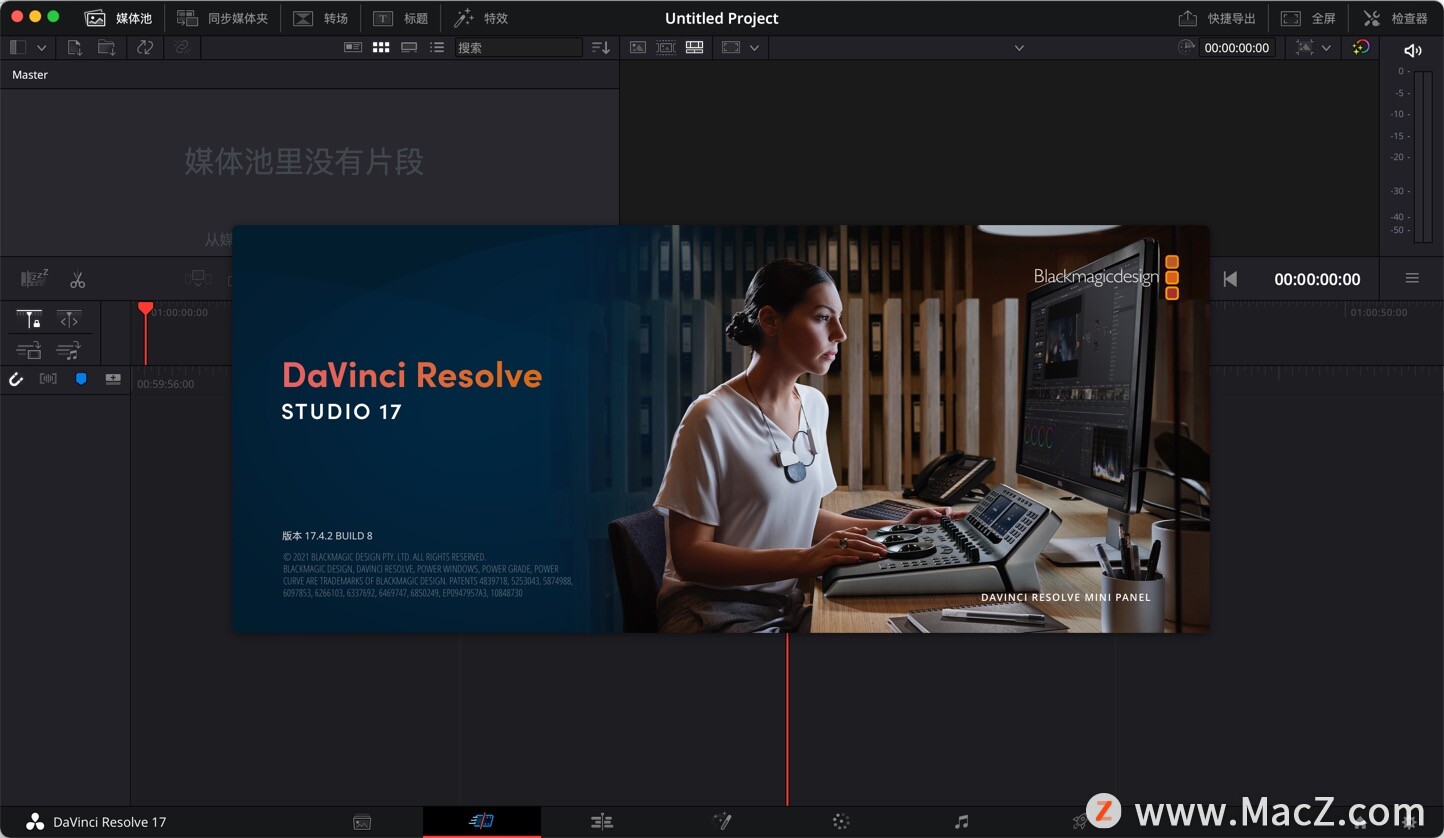
Task: Toggle timeline snapping magnet icon
Action: tap(16, 379)
